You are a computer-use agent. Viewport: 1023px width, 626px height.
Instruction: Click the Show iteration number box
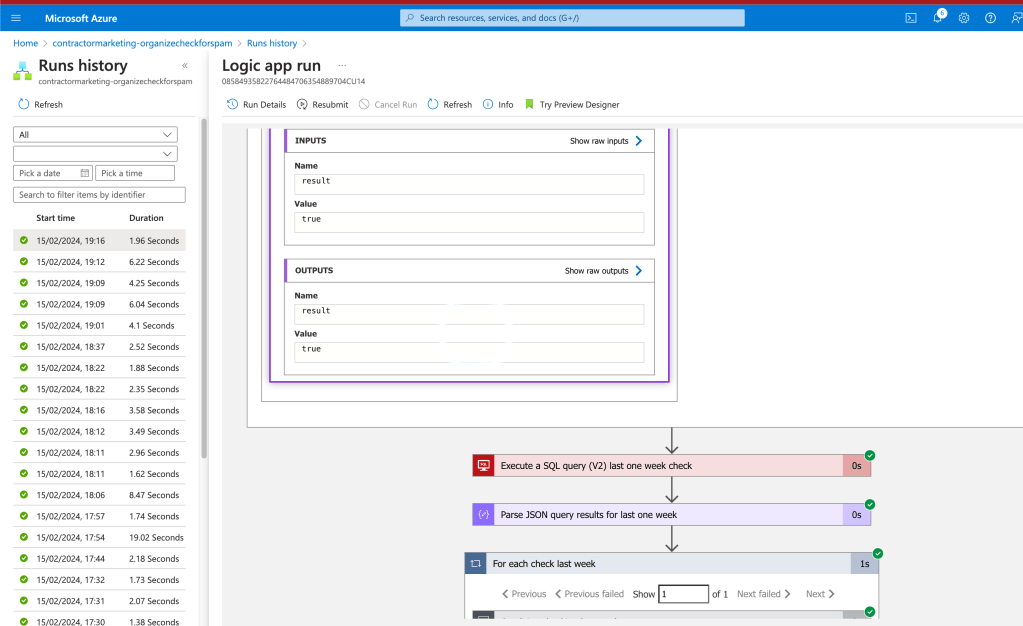(x=683, y=594)
